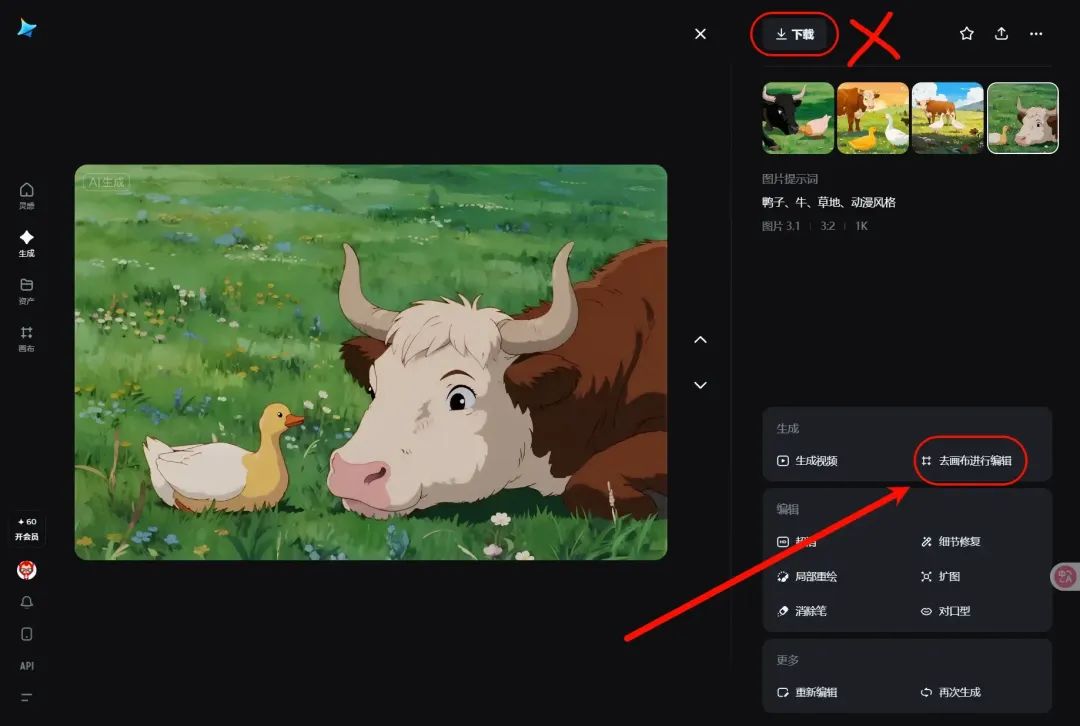Open the API link in sidebar
Screen dimensions: 1080x726
(27, 666)
